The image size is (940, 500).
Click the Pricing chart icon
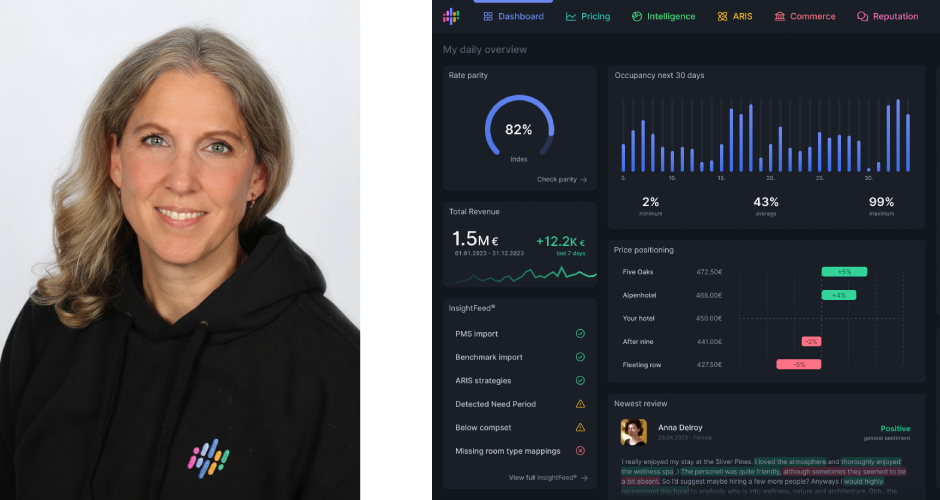pyautogui.click(x=571, y=17)
